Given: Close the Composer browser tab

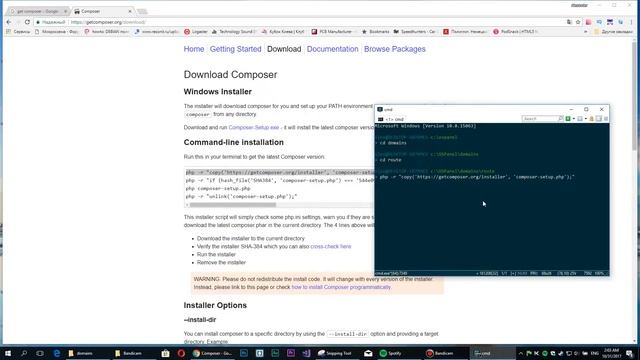Looking at the screenshot, I should click(130, 11).
